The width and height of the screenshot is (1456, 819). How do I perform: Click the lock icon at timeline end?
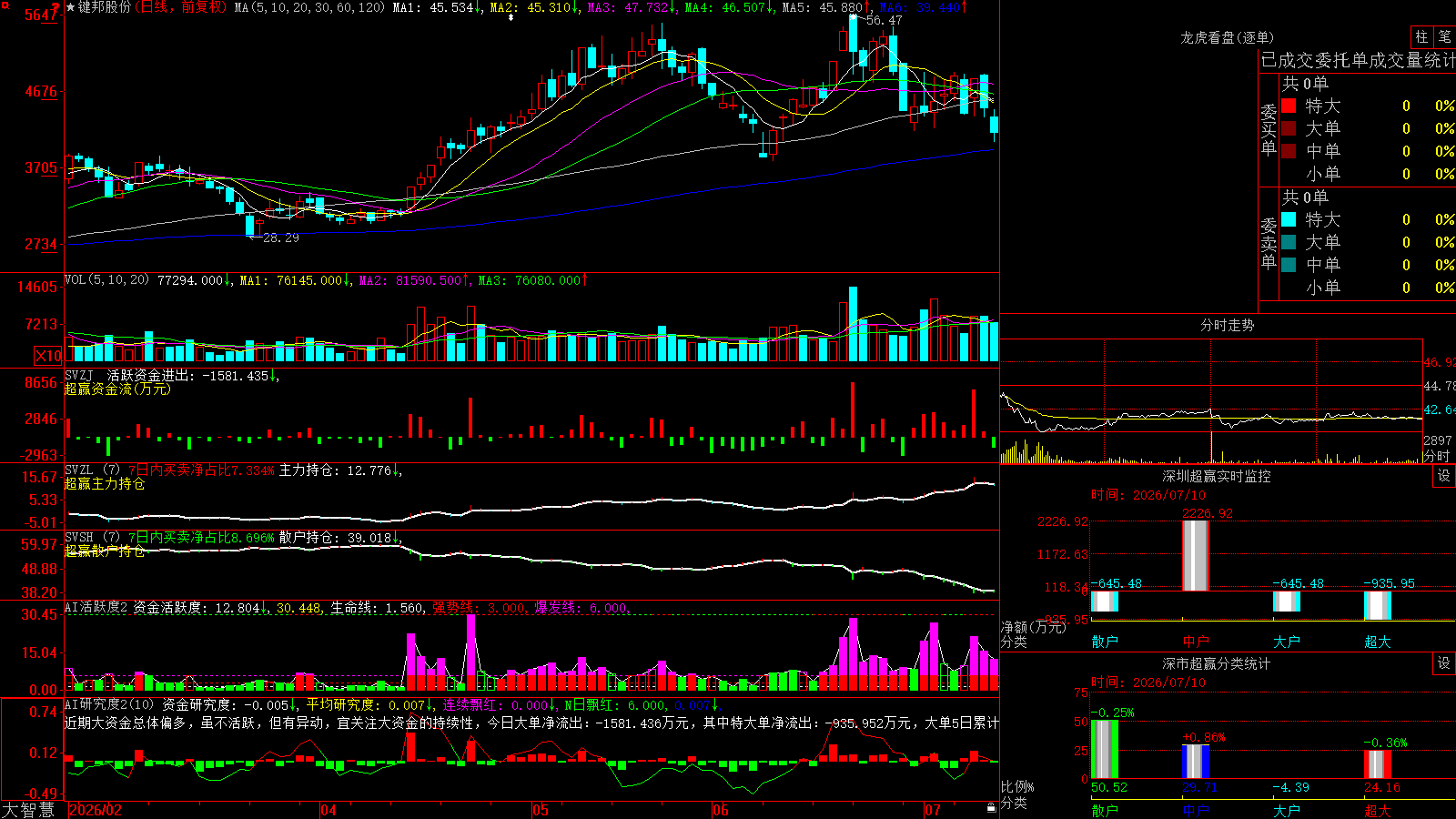coord(991,808)
